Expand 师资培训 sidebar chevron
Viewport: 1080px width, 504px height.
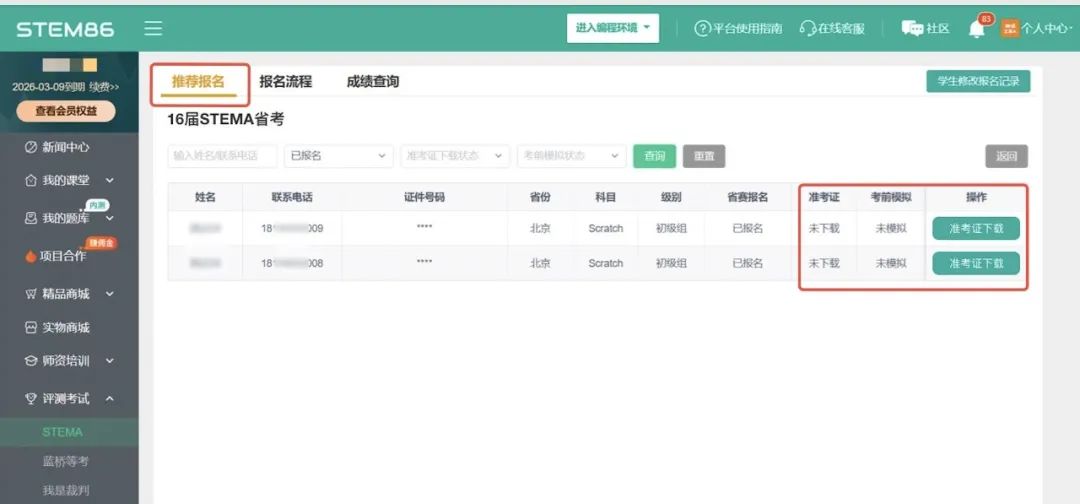click(x=110, y=361)
